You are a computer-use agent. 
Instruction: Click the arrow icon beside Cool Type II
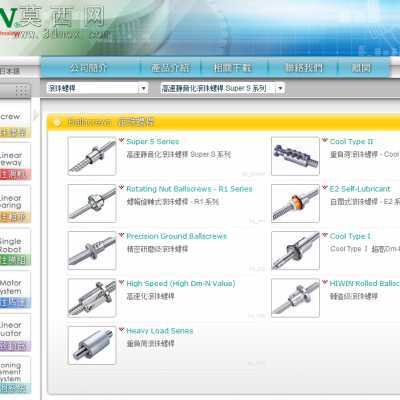click(x=325, y=140)
